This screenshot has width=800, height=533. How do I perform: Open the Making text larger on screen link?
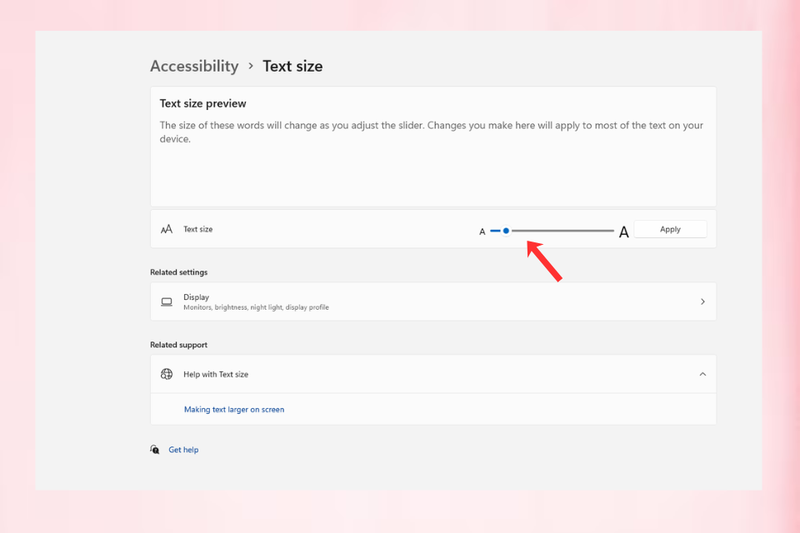234,409
